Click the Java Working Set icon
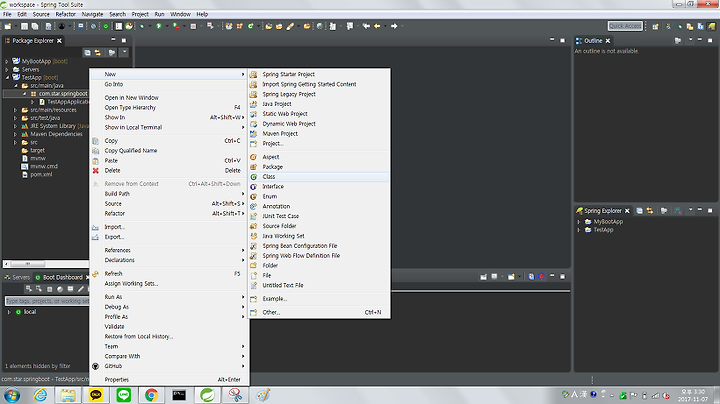 [253, 236]
